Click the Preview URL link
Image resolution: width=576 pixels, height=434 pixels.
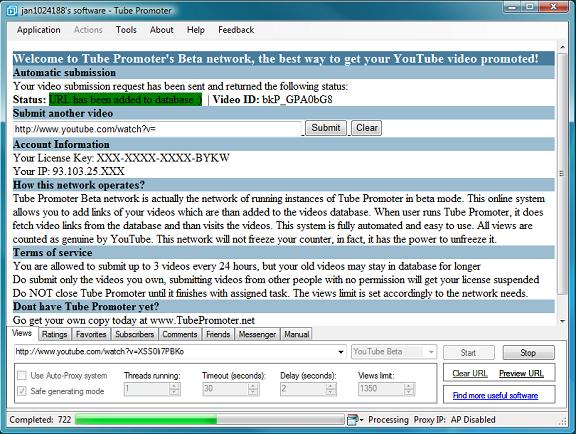[x=521, y=373]
